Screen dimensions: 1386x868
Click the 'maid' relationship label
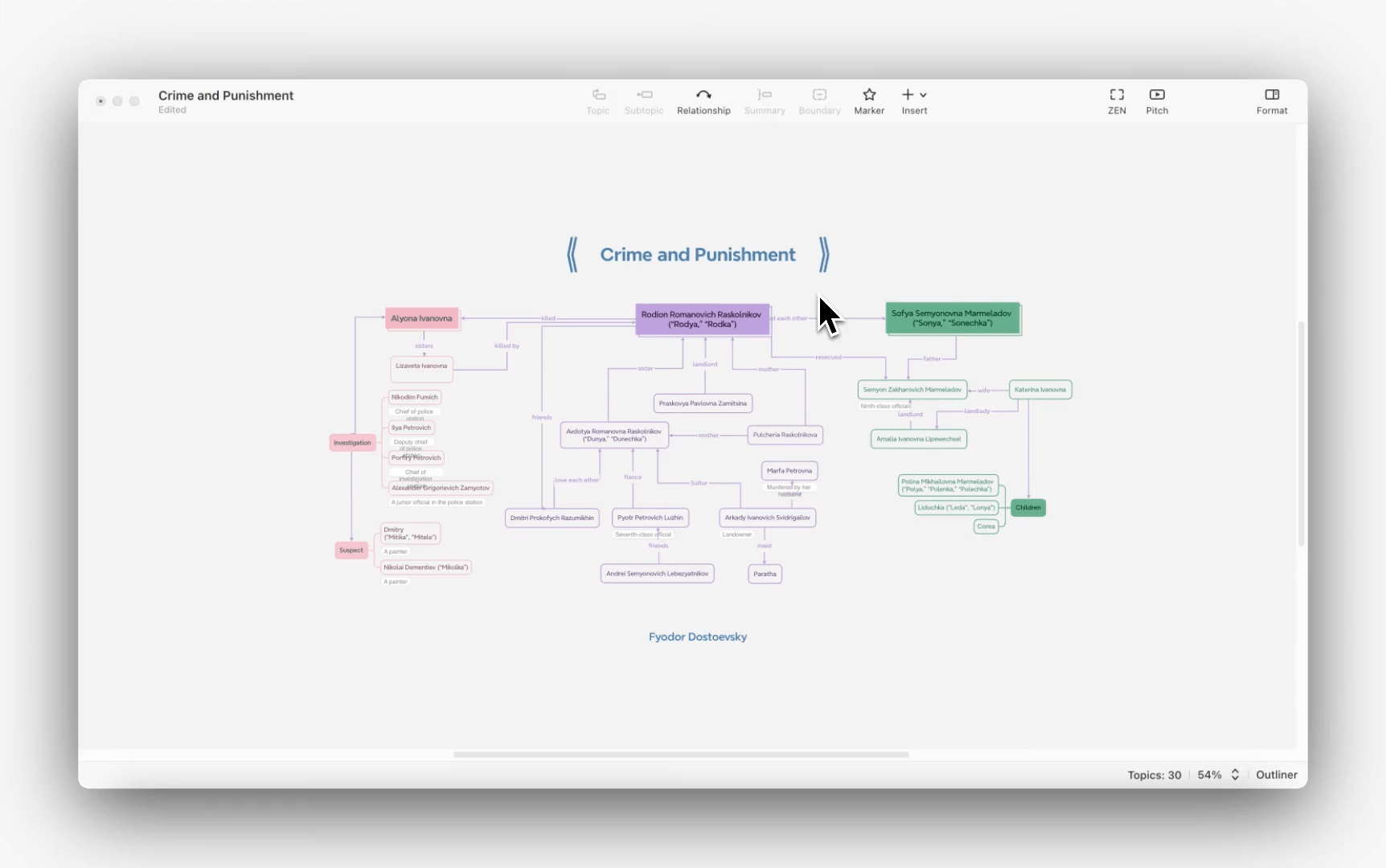point(765,546)
